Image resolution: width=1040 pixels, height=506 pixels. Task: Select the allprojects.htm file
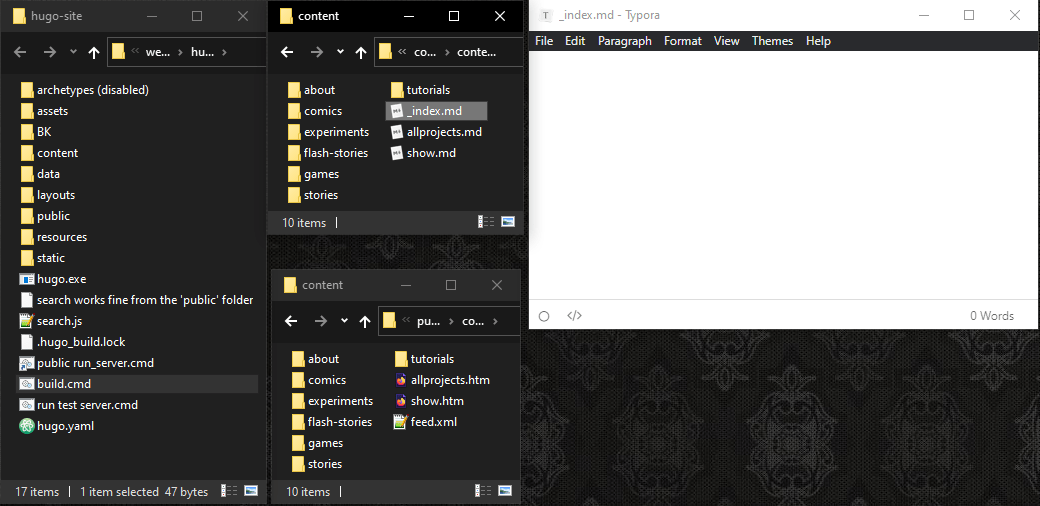pyautogui.click(x=449, y=380)
